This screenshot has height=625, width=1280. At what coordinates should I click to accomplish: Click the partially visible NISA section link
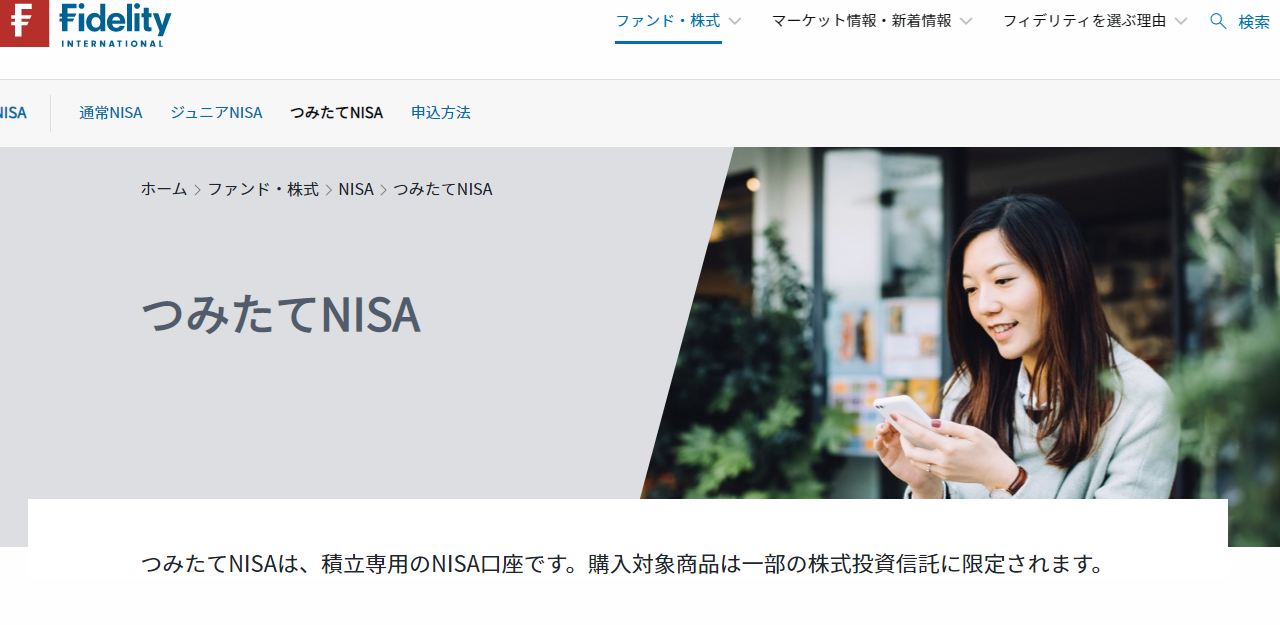13,113
